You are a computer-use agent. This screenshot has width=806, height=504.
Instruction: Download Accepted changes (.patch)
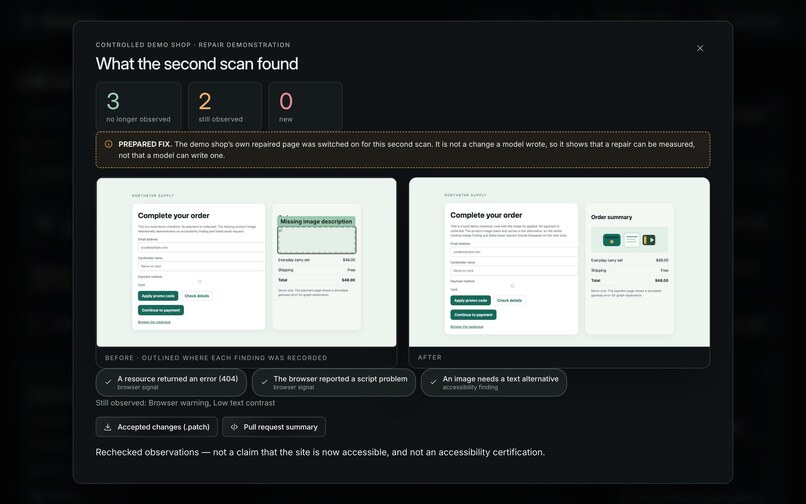point(156,427)
